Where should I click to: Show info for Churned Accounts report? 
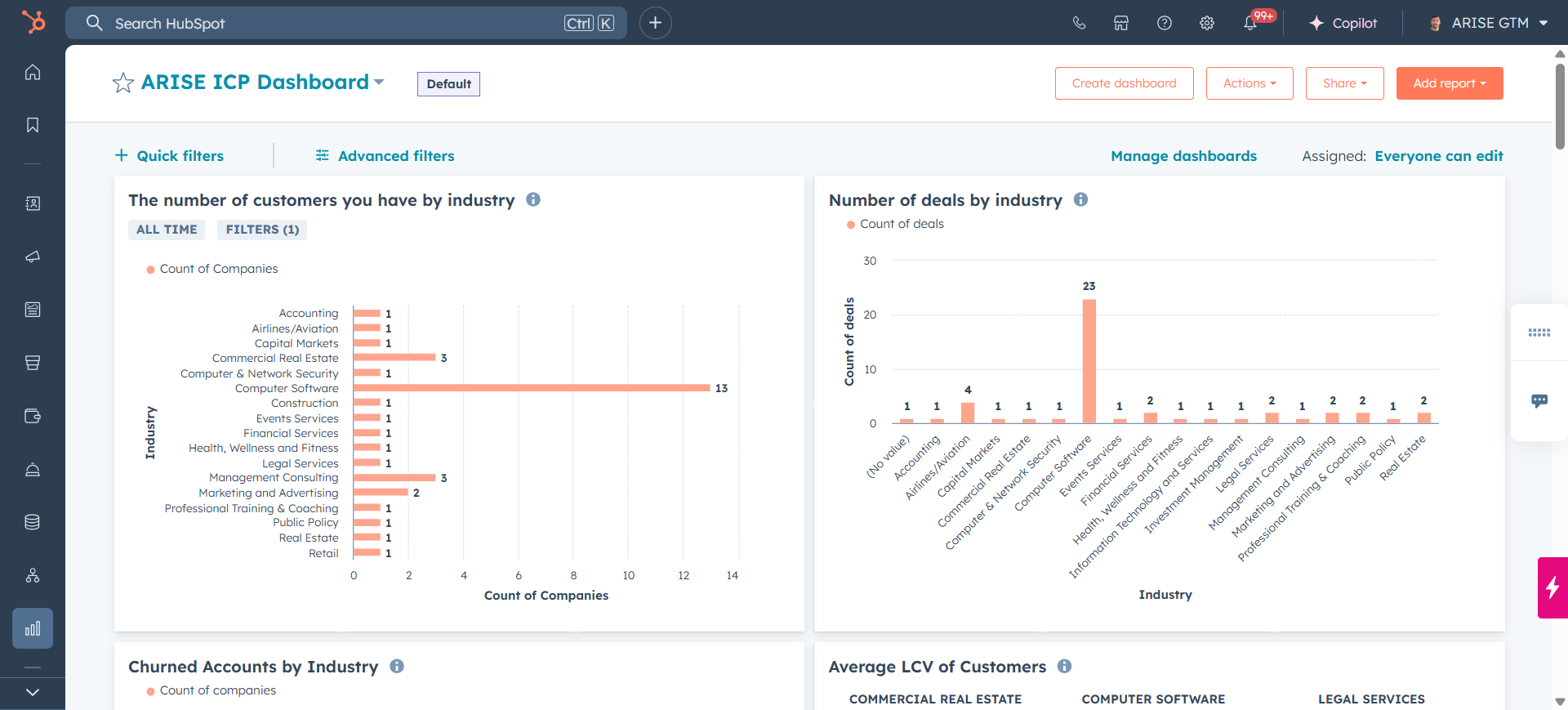[x=397, y=666]
